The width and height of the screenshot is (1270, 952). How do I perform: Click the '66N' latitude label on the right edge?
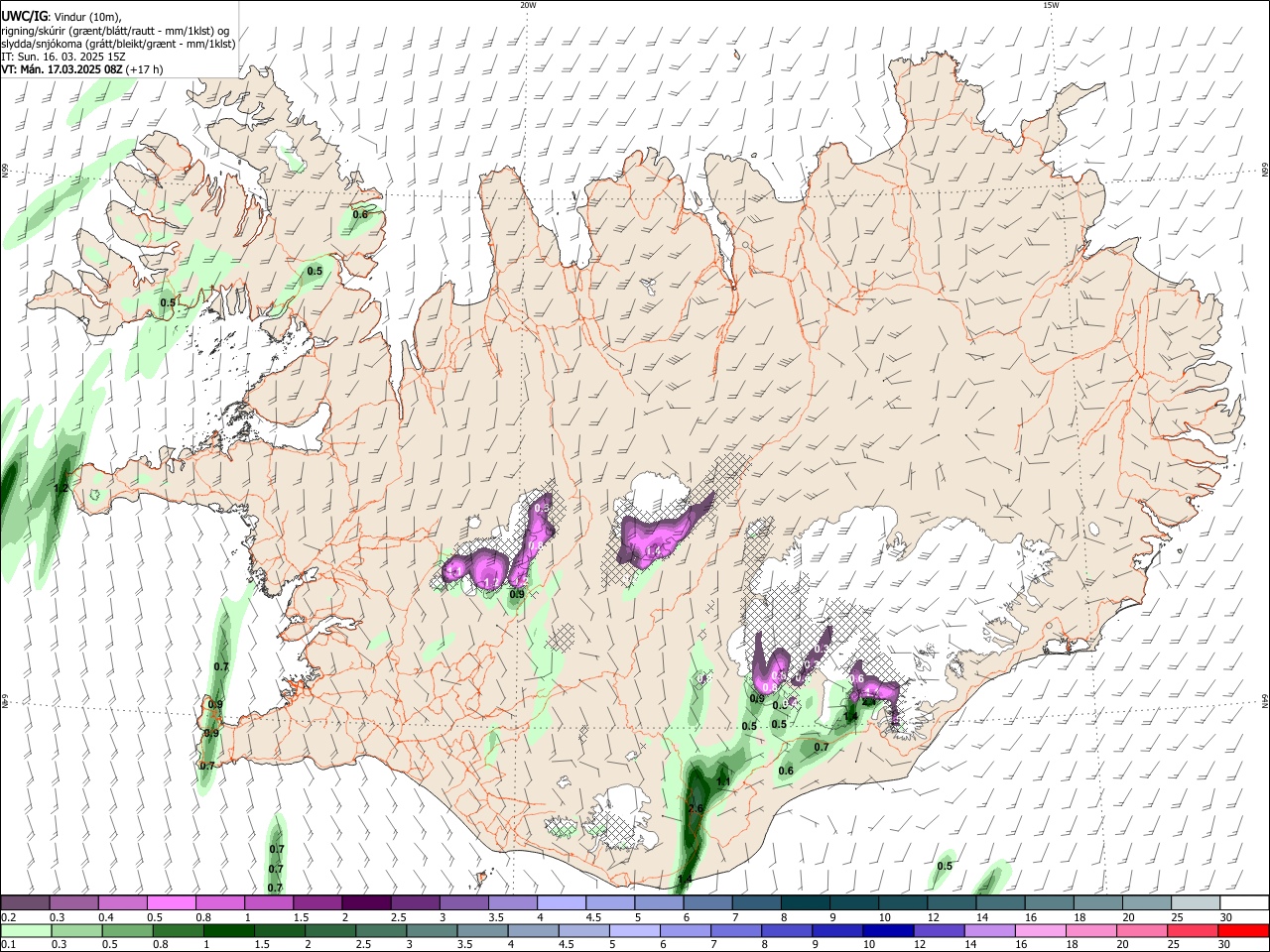(1265, 171)
